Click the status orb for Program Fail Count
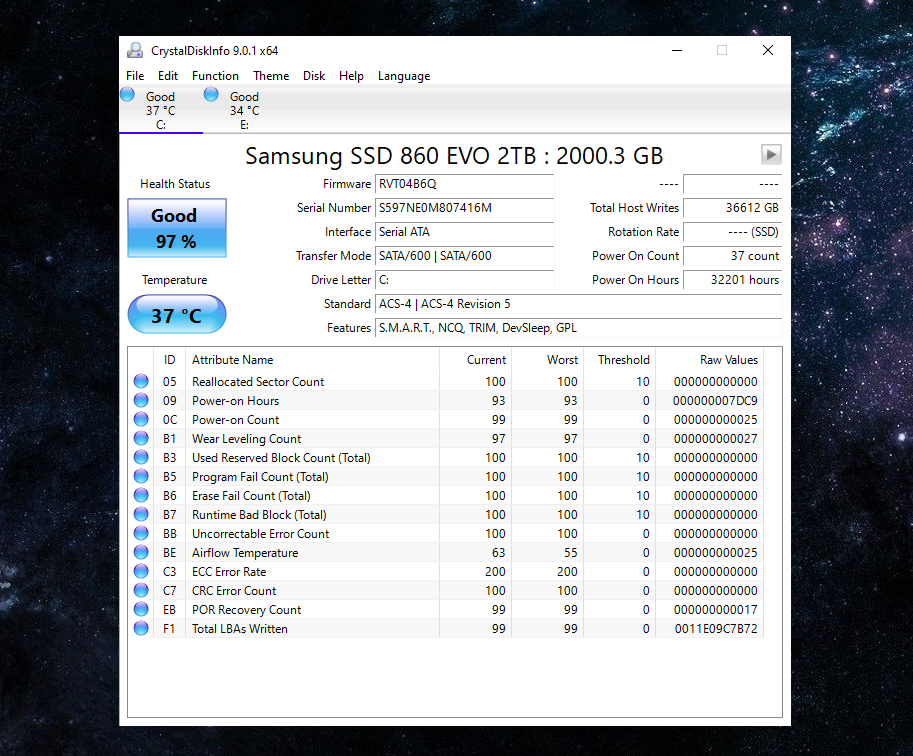This screenshot has height=756, width=913. (x=141, y=476)
